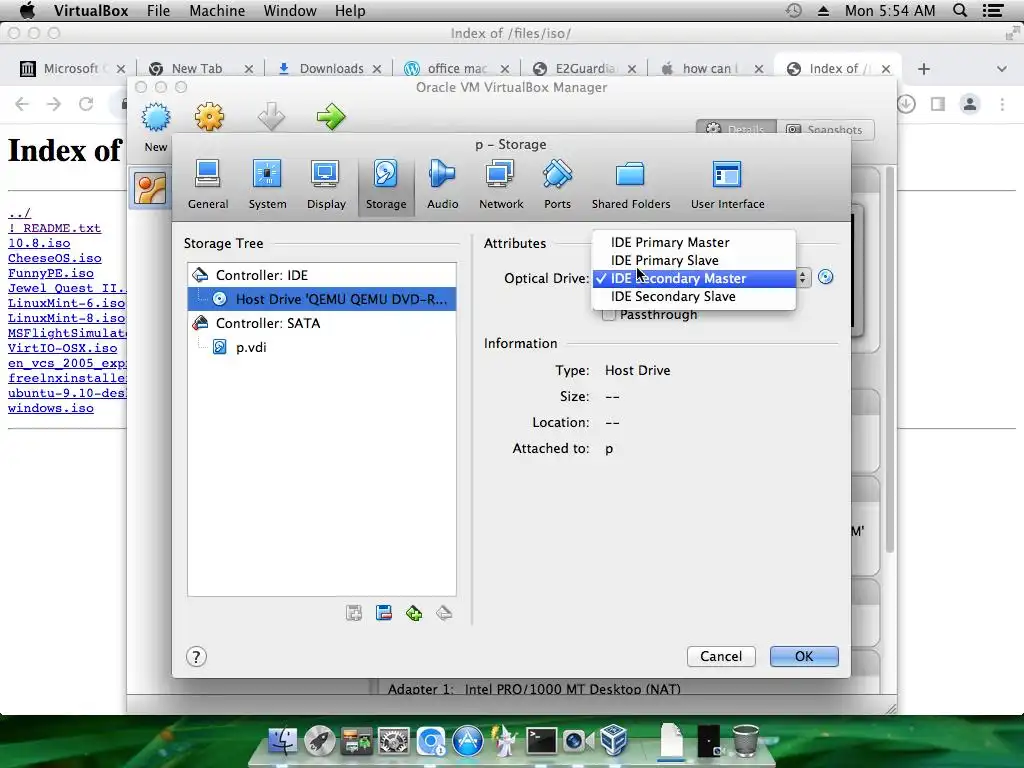Select Controller: IDE in Storage Tree
The height and width of the screenshot is (768, 1024).
[x=321, y=275]
